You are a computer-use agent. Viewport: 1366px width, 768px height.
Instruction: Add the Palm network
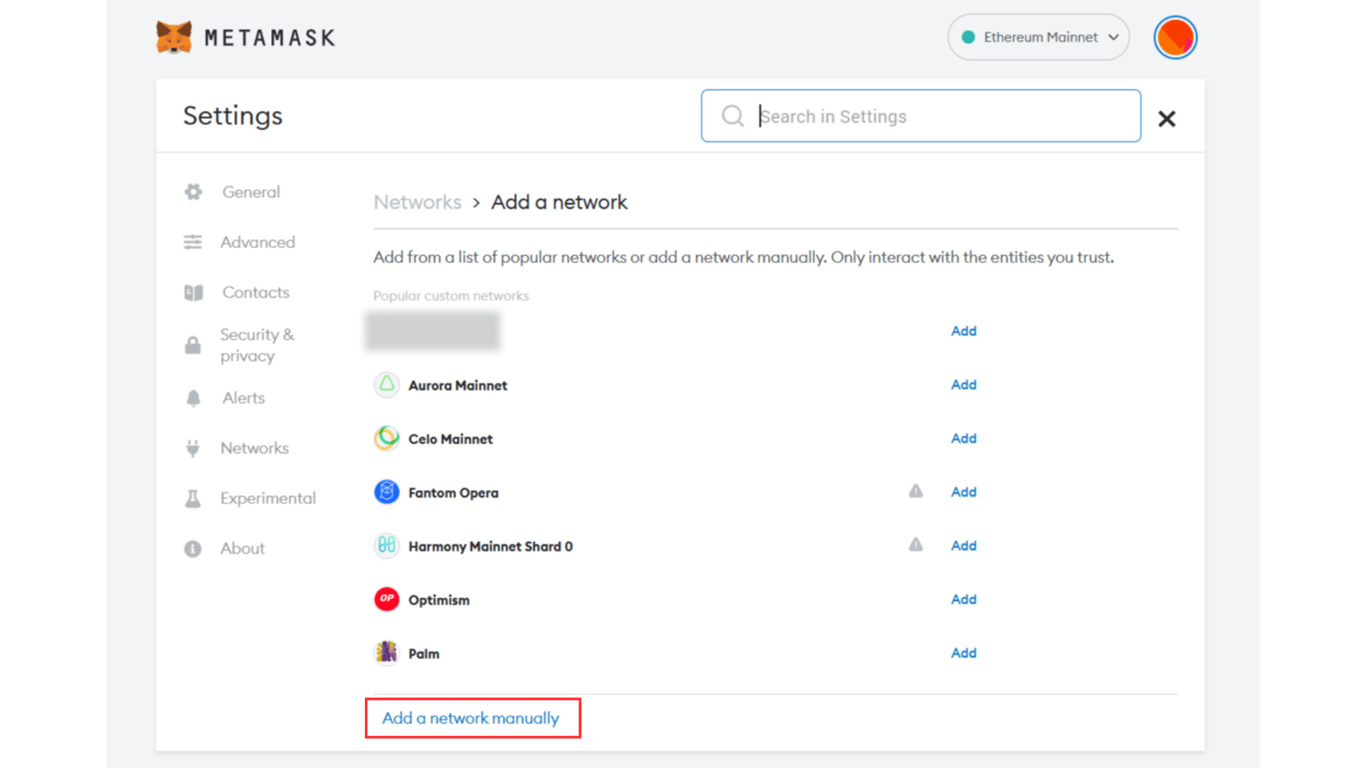click(963, 653)
